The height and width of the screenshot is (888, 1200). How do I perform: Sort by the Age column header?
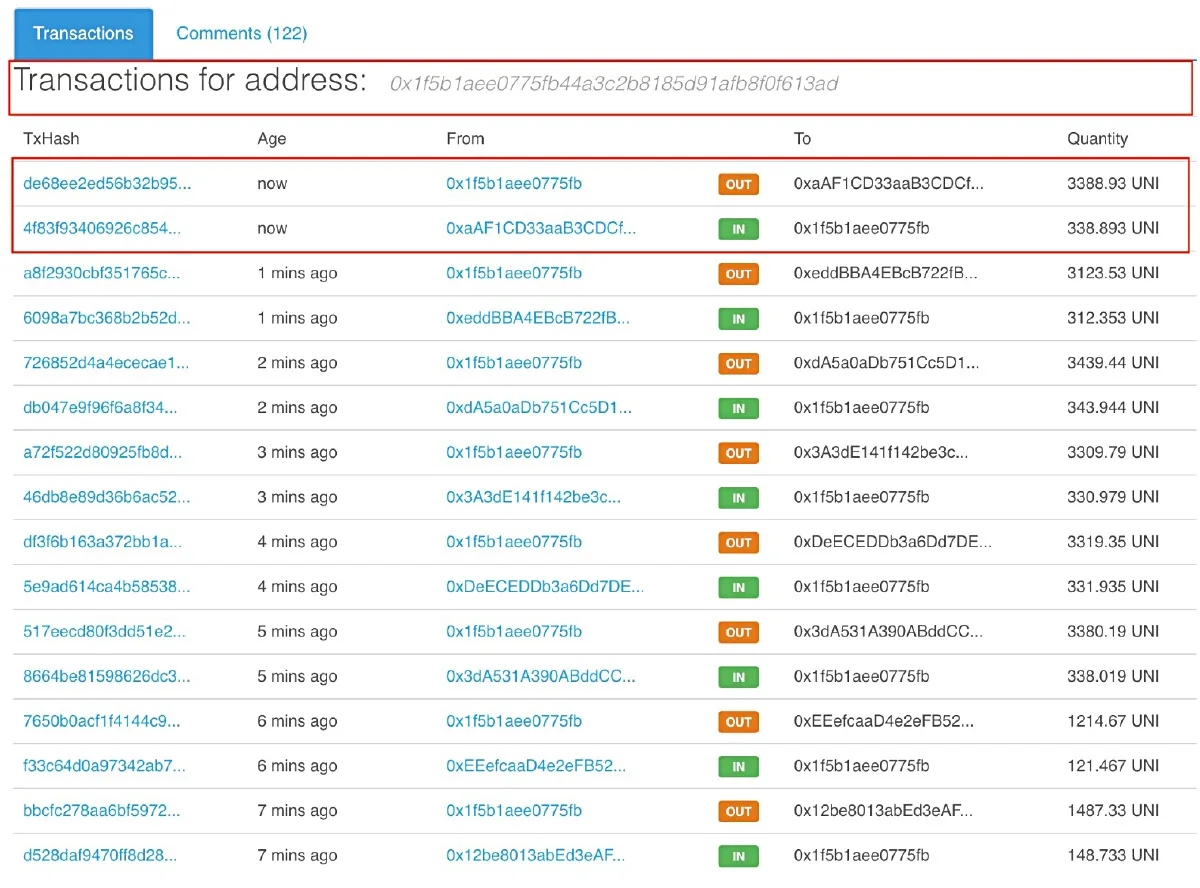[x=270, y=138]
